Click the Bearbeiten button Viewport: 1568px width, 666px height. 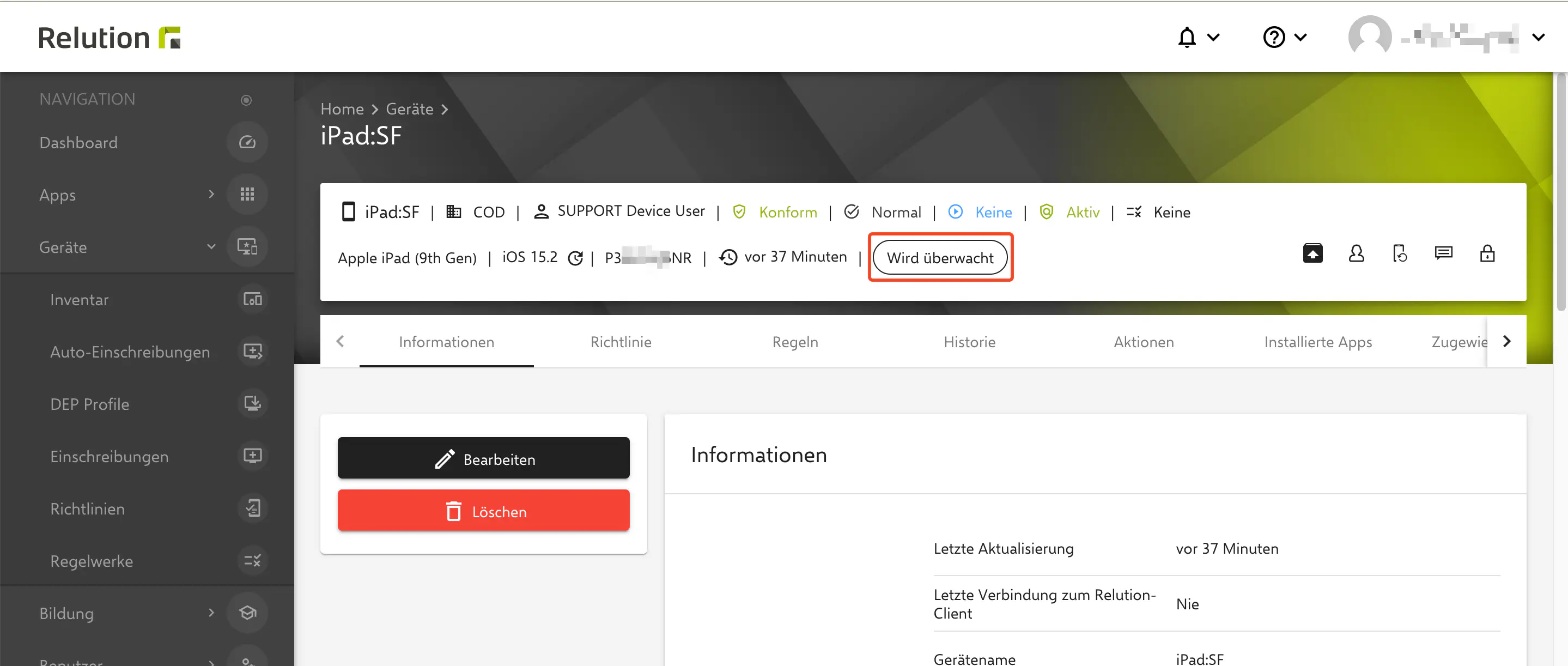point(483,459)
